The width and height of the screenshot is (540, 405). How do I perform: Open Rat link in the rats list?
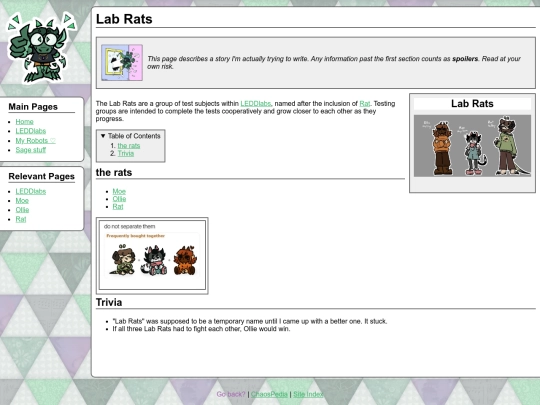[x=118, y=207]
